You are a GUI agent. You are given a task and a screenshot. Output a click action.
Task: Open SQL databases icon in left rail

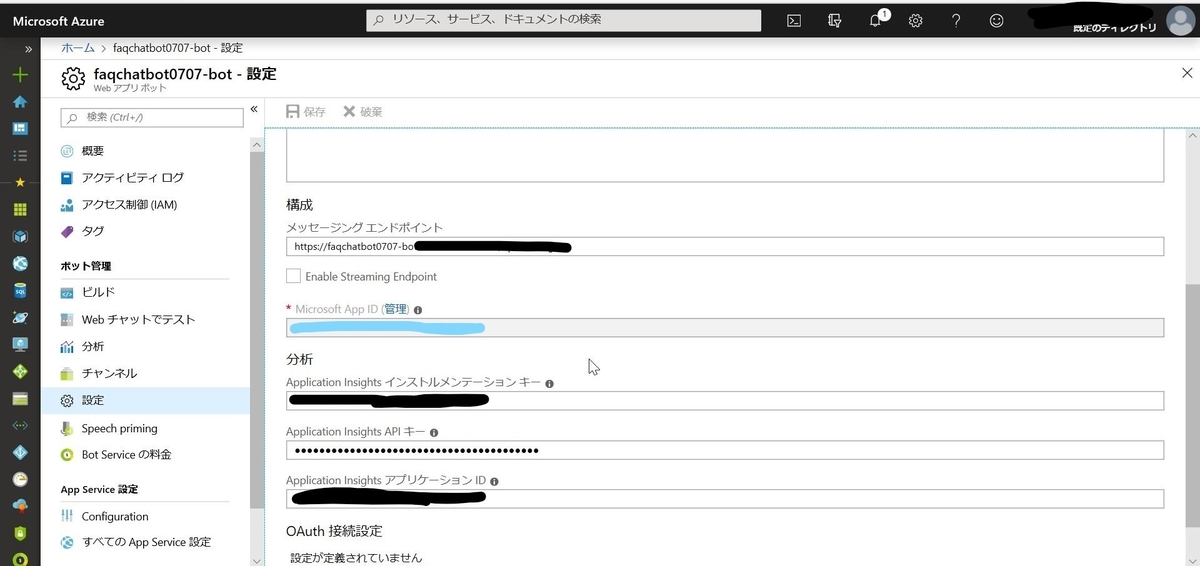click(x=20, y=290)
